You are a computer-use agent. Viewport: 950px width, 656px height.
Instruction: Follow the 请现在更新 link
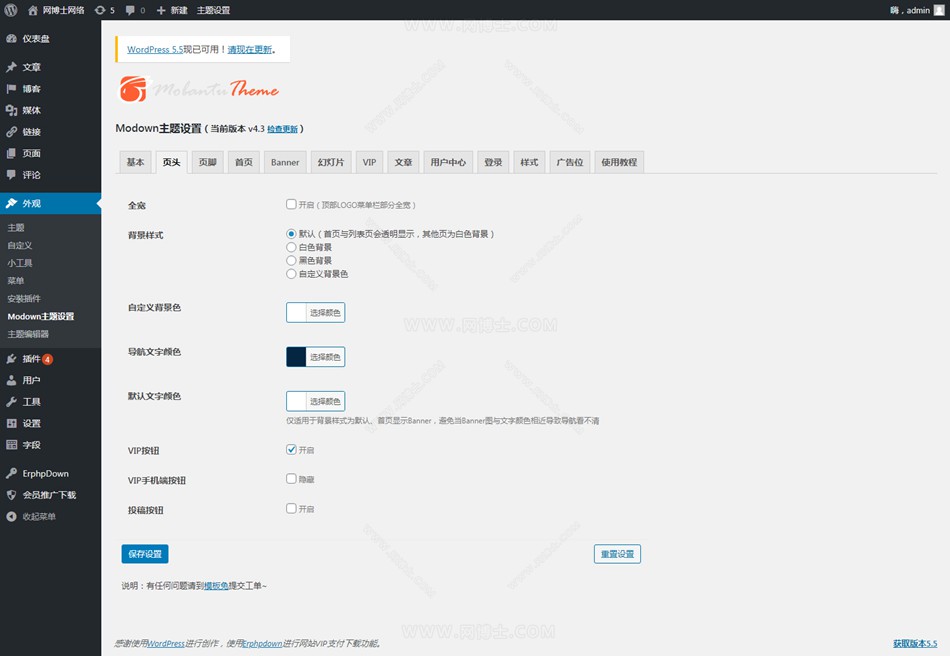(x=250, y=50)
